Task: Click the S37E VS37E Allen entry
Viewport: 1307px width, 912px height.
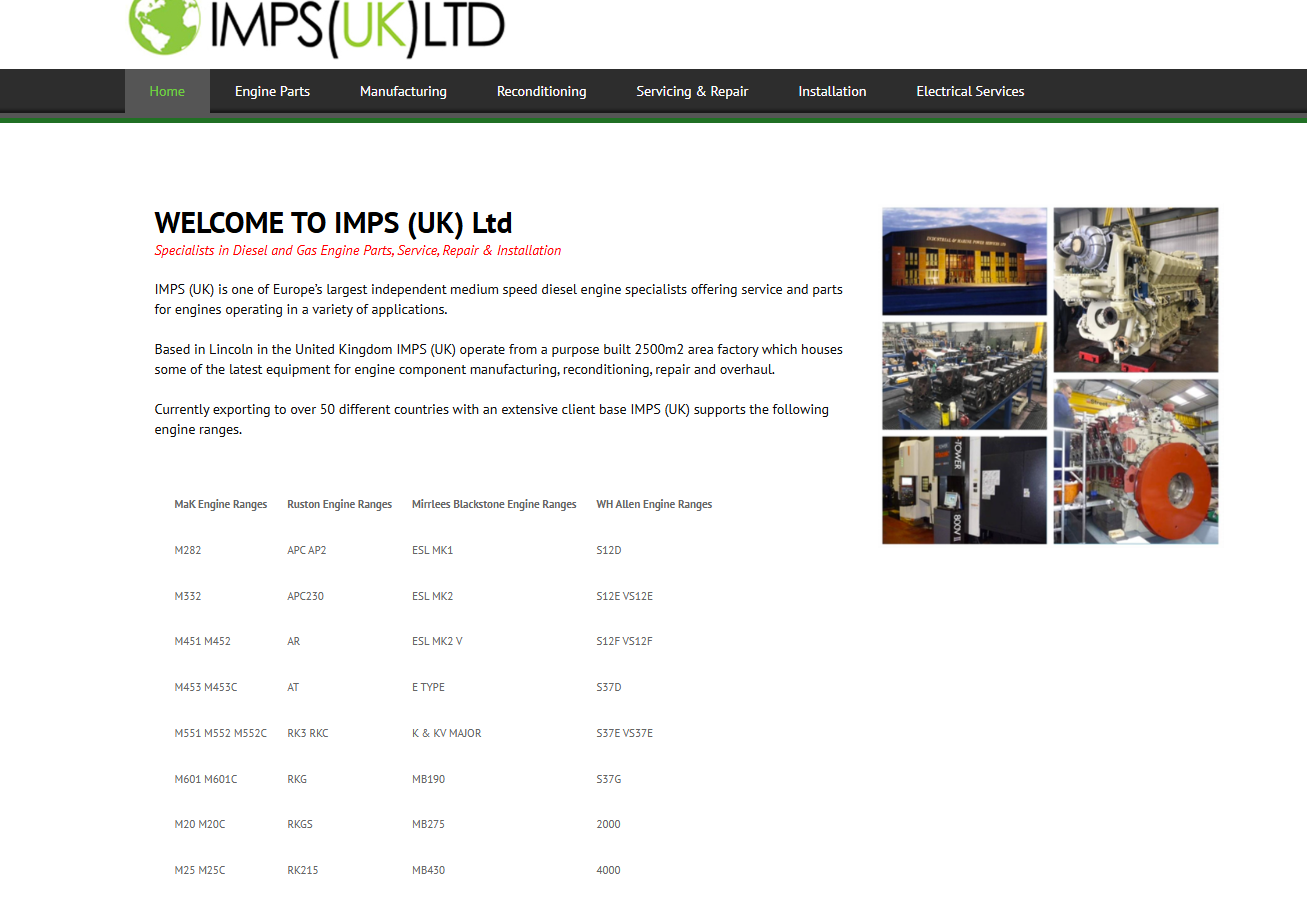Action: (624, 733)
